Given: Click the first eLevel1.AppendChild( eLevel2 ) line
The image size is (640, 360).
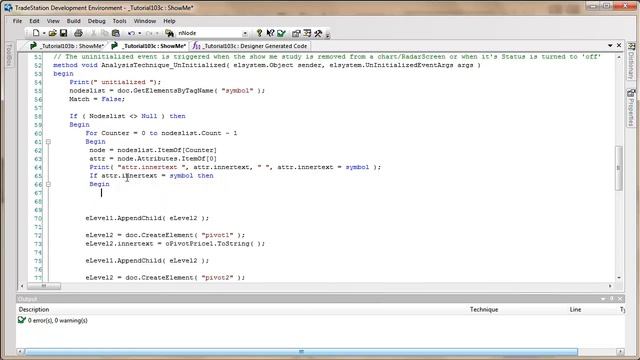Looking at the screenshot, I should point(147,218).
